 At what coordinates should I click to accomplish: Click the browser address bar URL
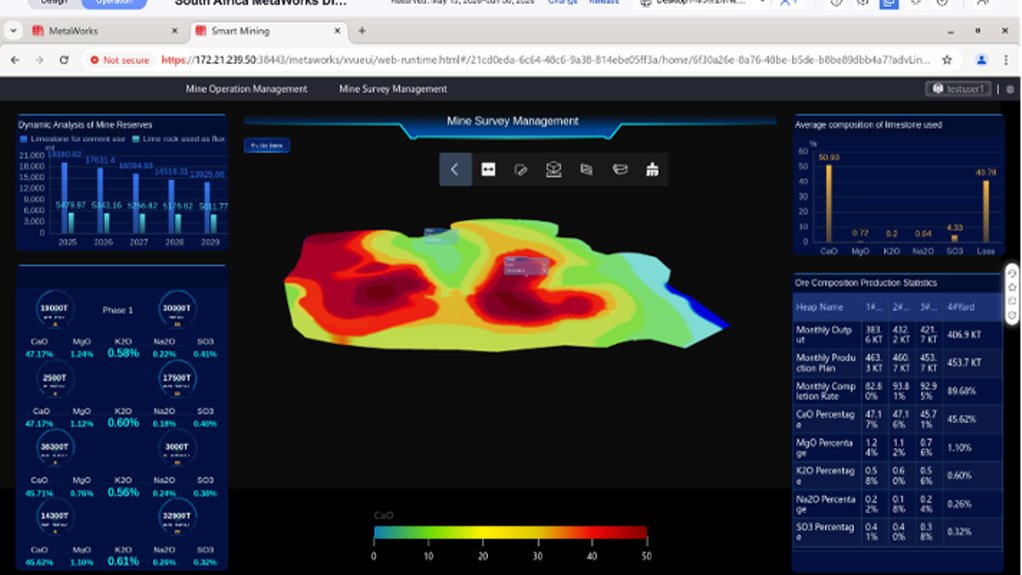[x=545, y=60]
